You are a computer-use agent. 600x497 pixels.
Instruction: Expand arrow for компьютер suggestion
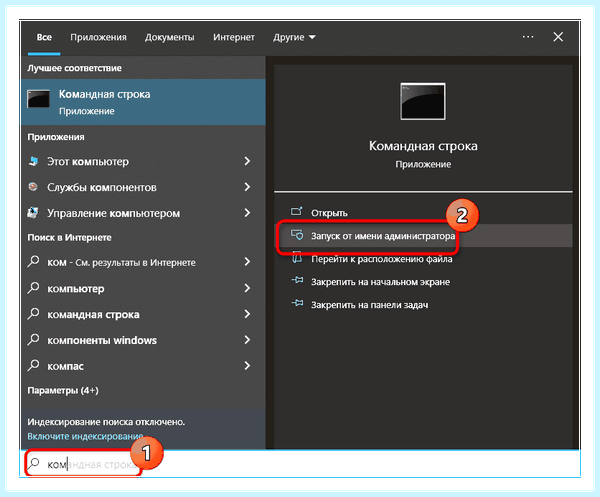click(247, 288)
